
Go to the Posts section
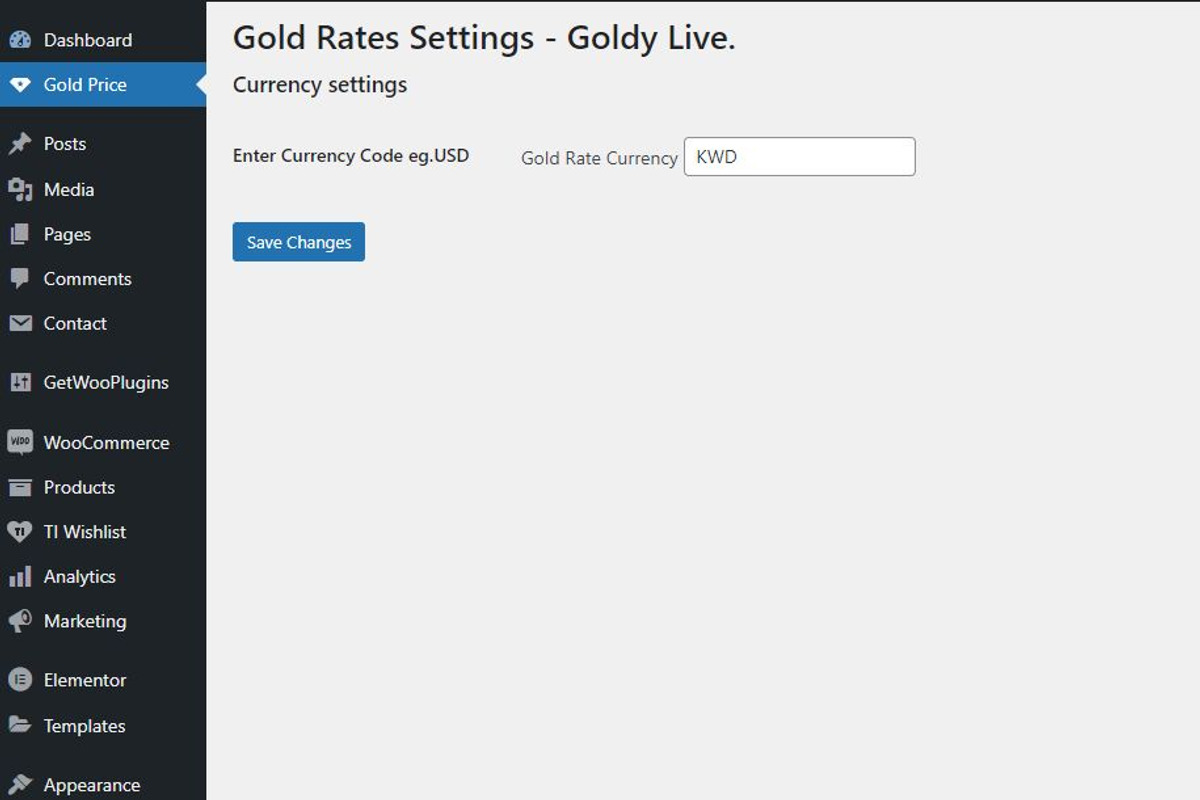[x=65, y=144]
